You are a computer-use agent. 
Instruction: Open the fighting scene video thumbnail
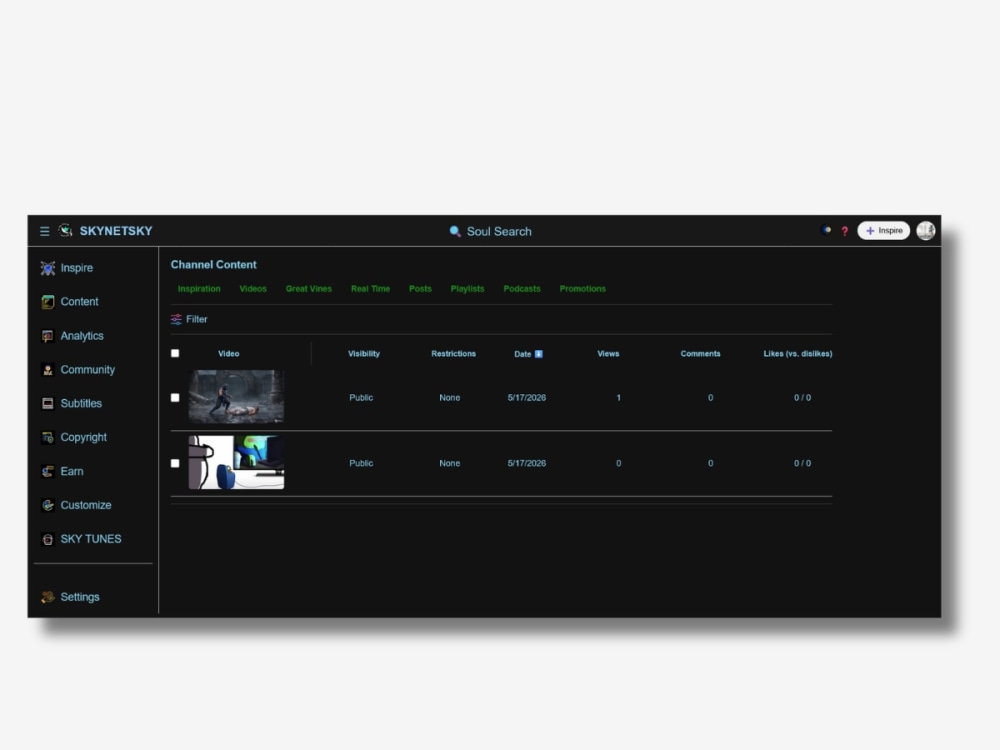coord(237,397)
